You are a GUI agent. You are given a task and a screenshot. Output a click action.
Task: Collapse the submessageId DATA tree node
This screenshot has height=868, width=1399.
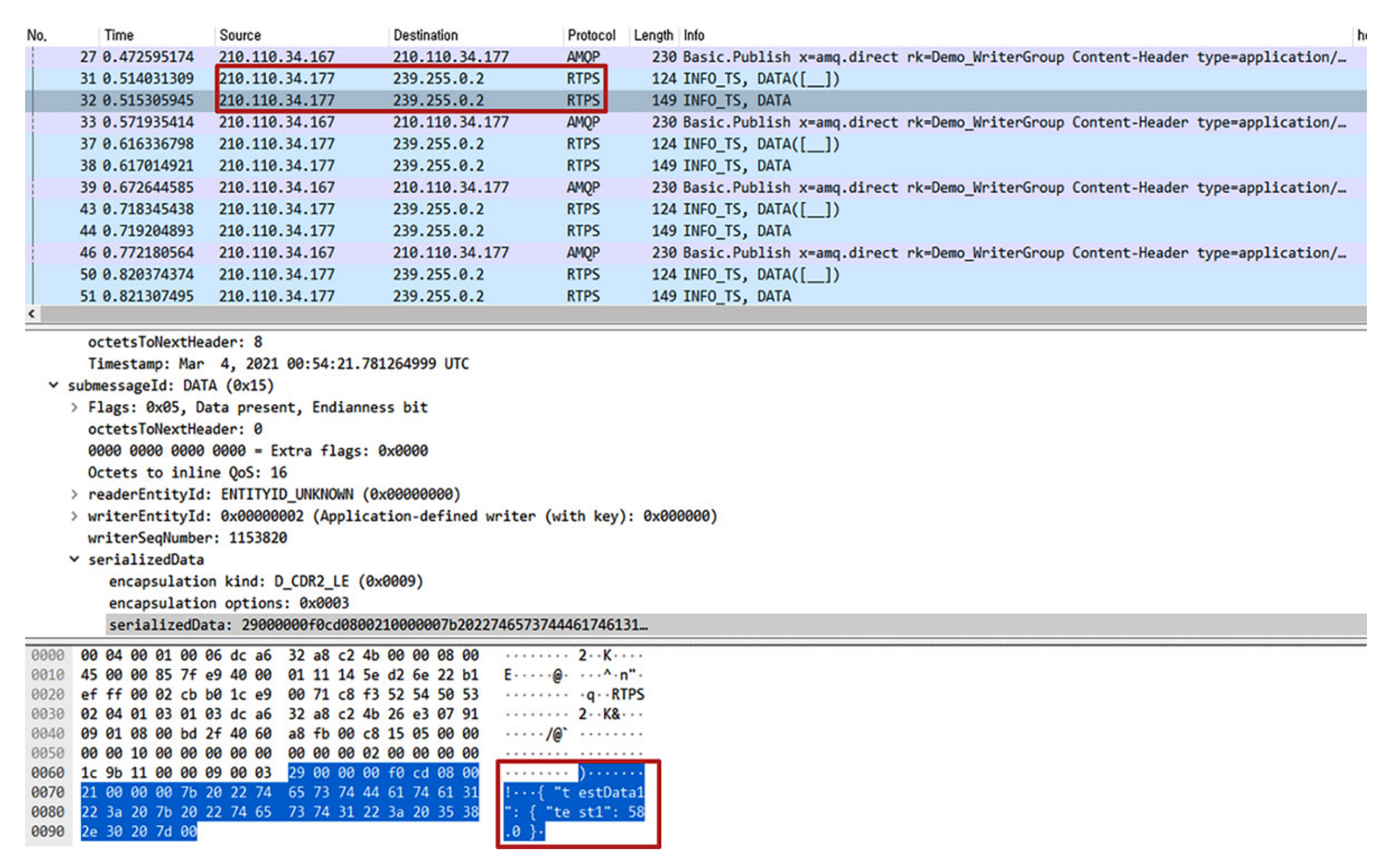53,385
